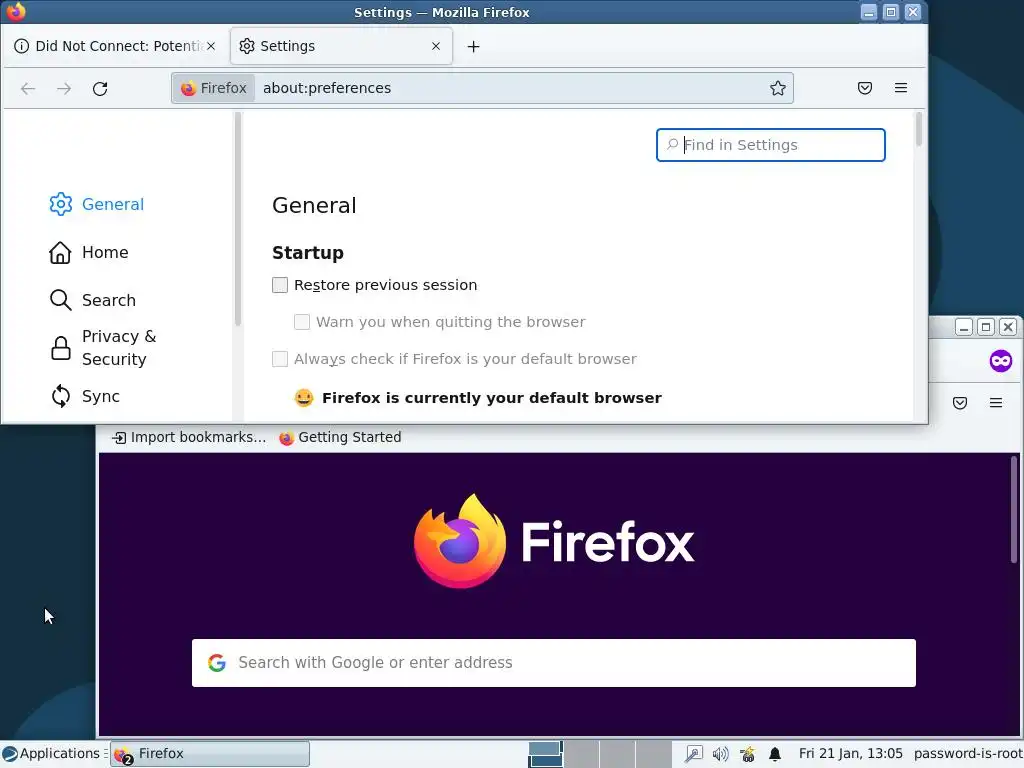The height and width of the screenshot is (768, 1024).
Task: Open General settings in the sidebar
Action: (97, 204)
